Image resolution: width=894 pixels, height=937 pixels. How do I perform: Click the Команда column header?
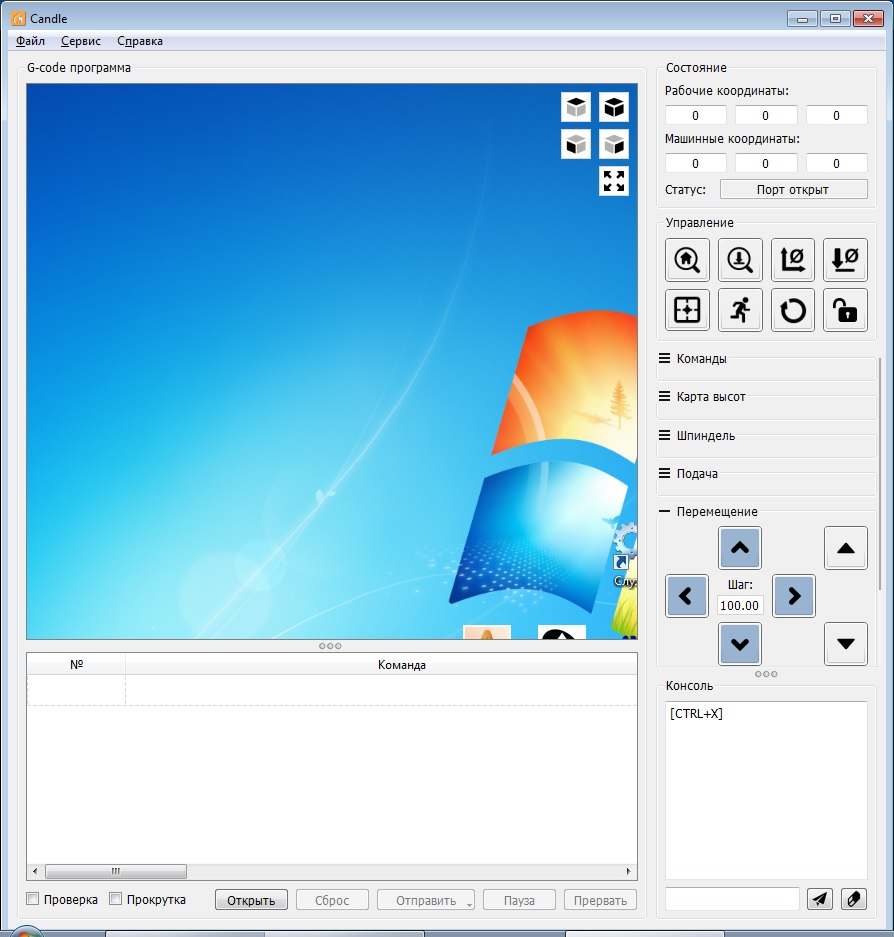[402, 665]
